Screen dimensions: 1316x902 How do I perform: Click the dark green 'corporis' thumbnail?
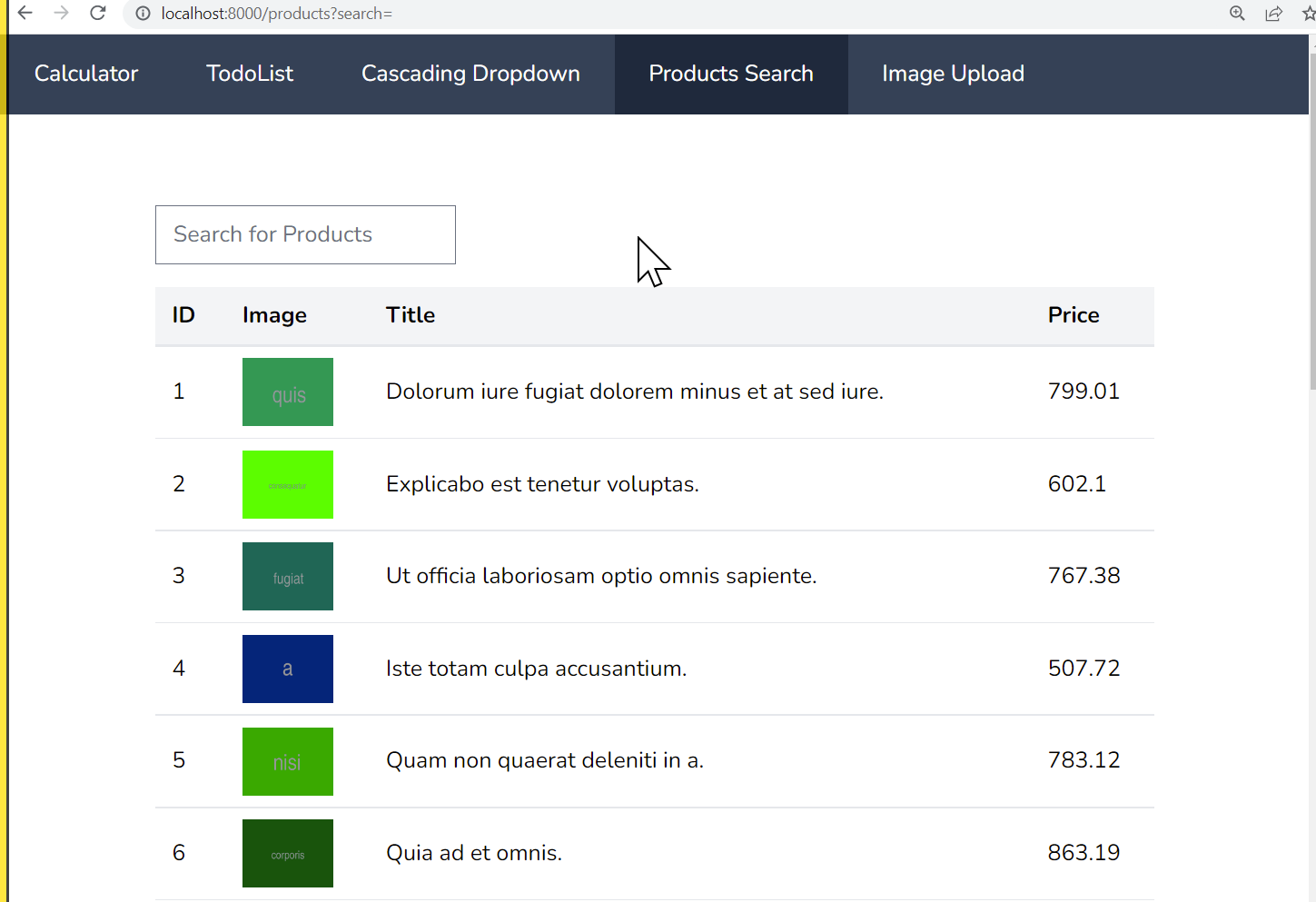coord(288,854)
